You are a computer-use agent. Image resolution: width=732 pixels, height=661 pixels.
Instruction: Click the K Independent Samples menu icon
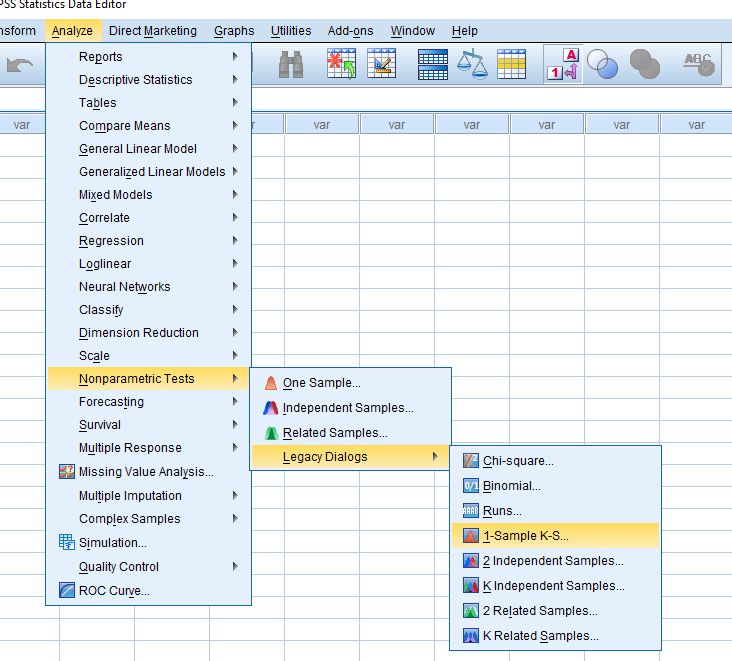[x=471, y=585]
